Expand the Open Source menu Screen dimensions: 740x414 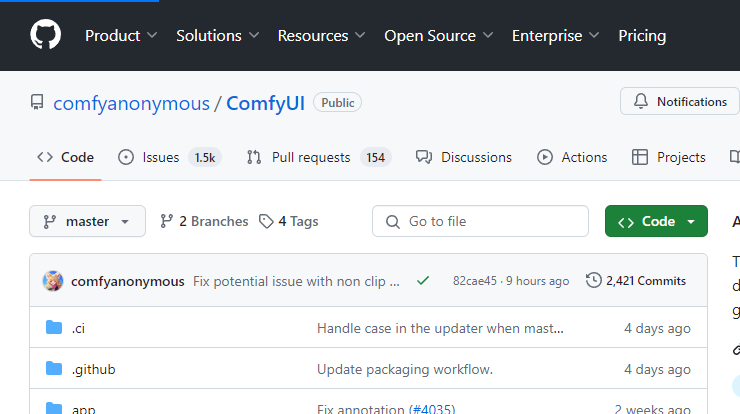[x=438, y=36]
